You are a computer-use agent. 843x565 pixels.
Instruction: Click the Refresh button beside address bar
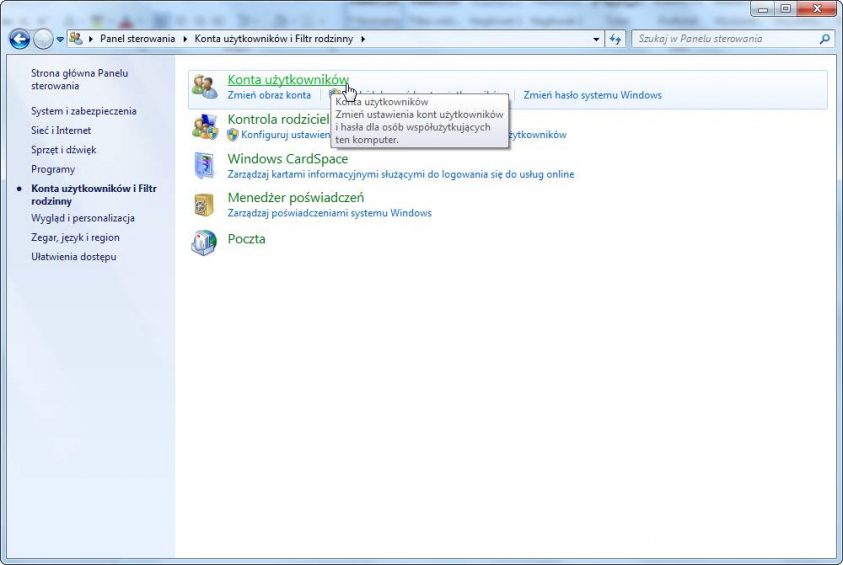click(616, 39)
